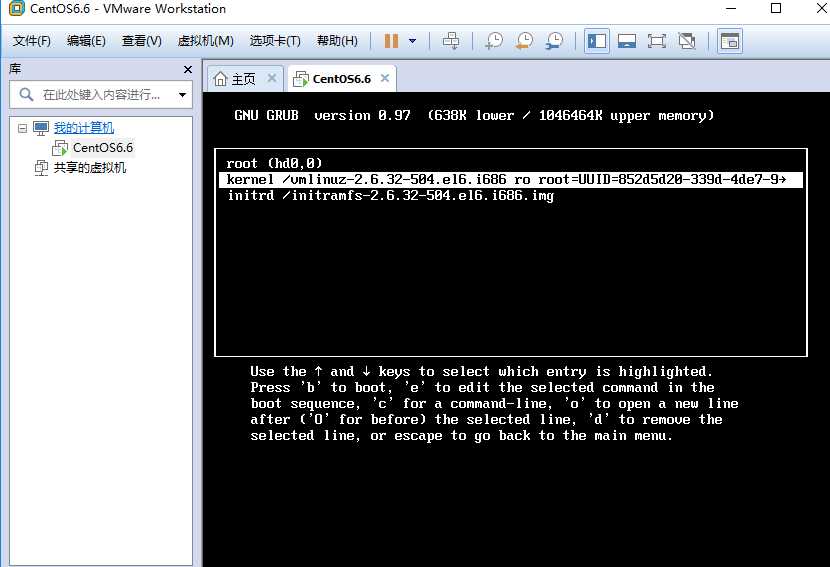
Task: Click the 'root (hd0,0)' GRUB line
Action: tap(274, 164)
